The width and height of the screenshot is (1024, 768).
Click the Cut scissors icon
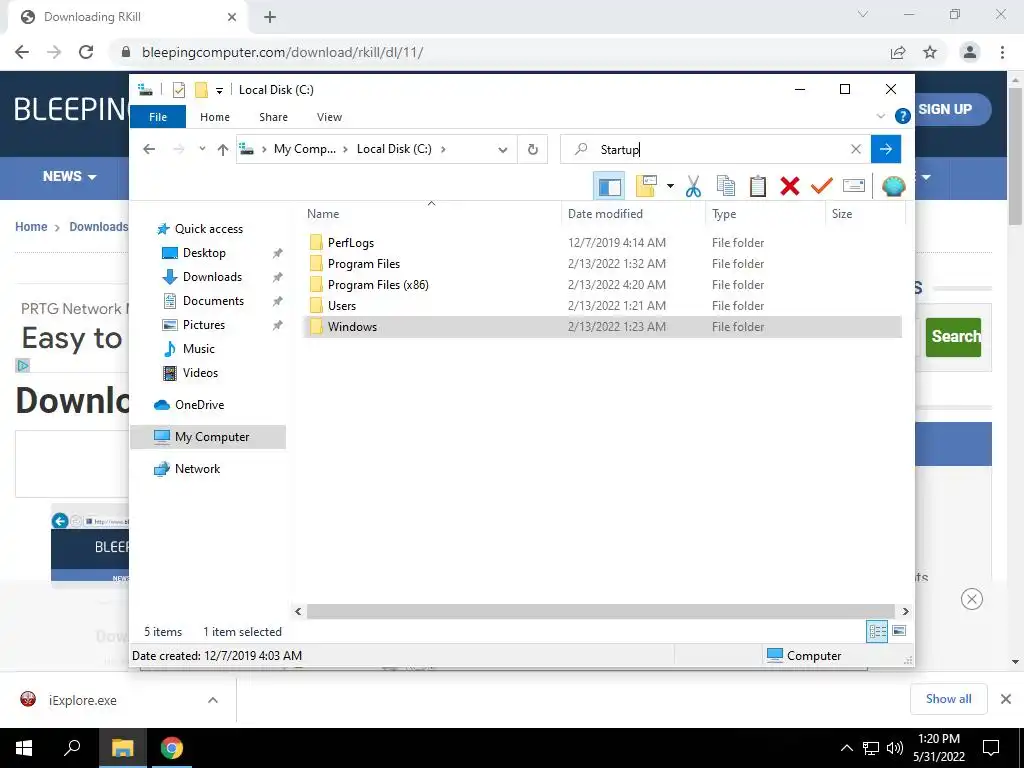click(693, 186)
